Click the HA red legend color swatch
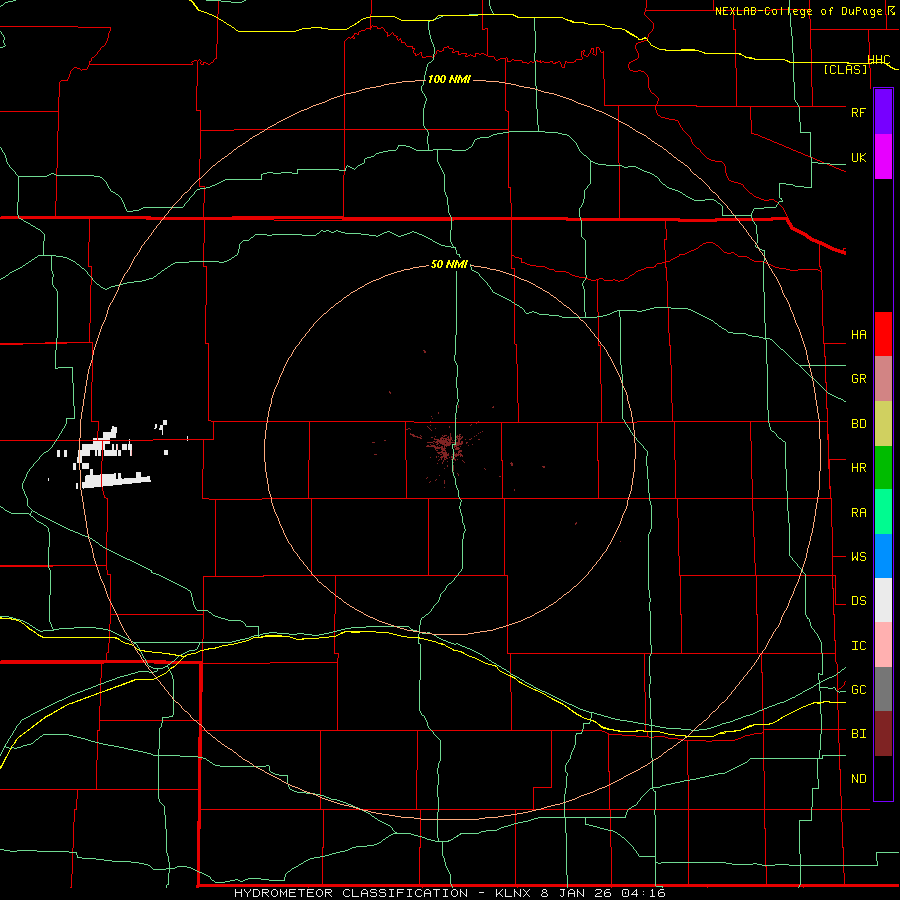 point(883,334)
